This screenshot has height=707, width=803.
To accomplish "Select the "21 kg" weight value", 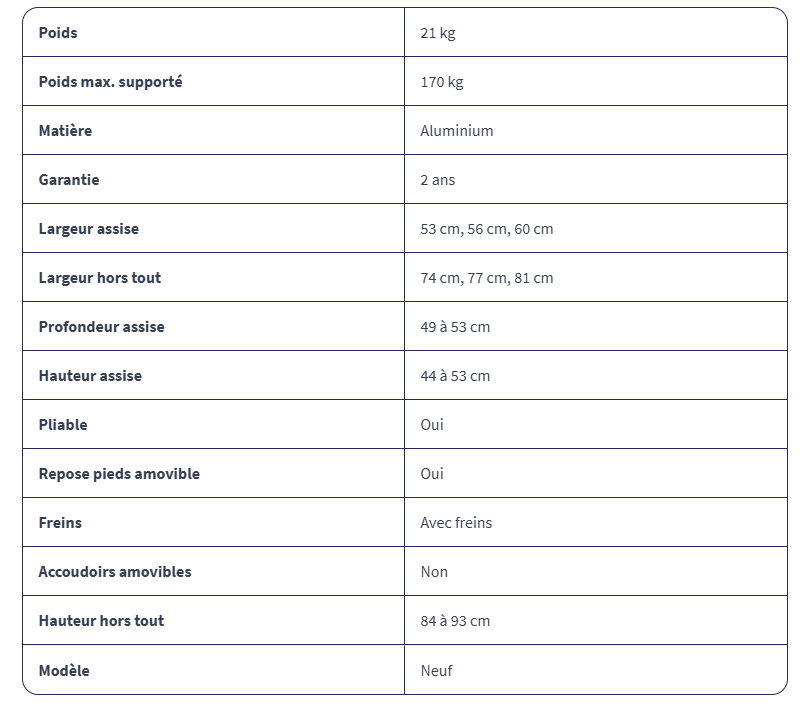I will pyautogui.click(x=438, y=33).
